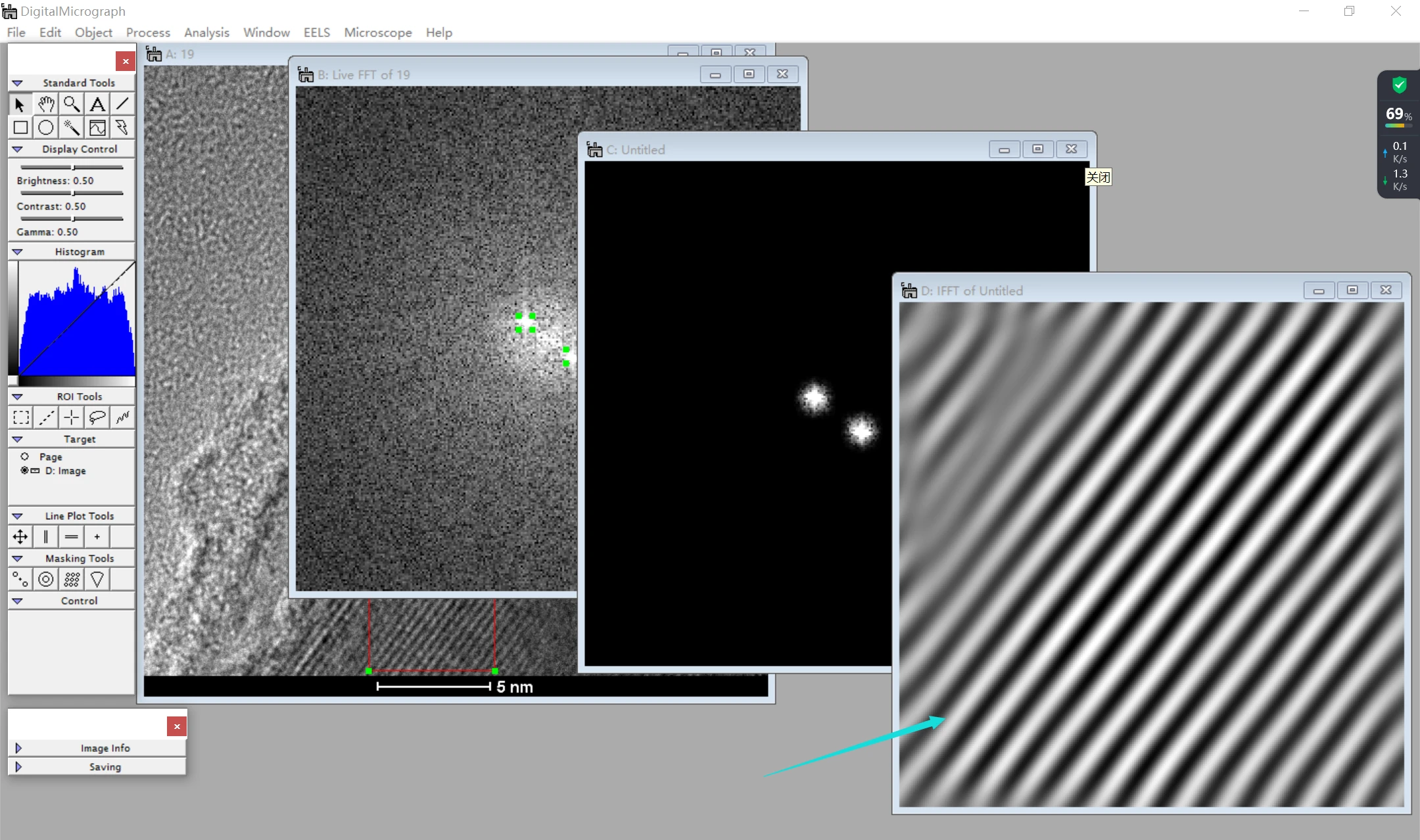Select the Page target radio button
This screenshot has width=1420, height=840.
point(25,456)
